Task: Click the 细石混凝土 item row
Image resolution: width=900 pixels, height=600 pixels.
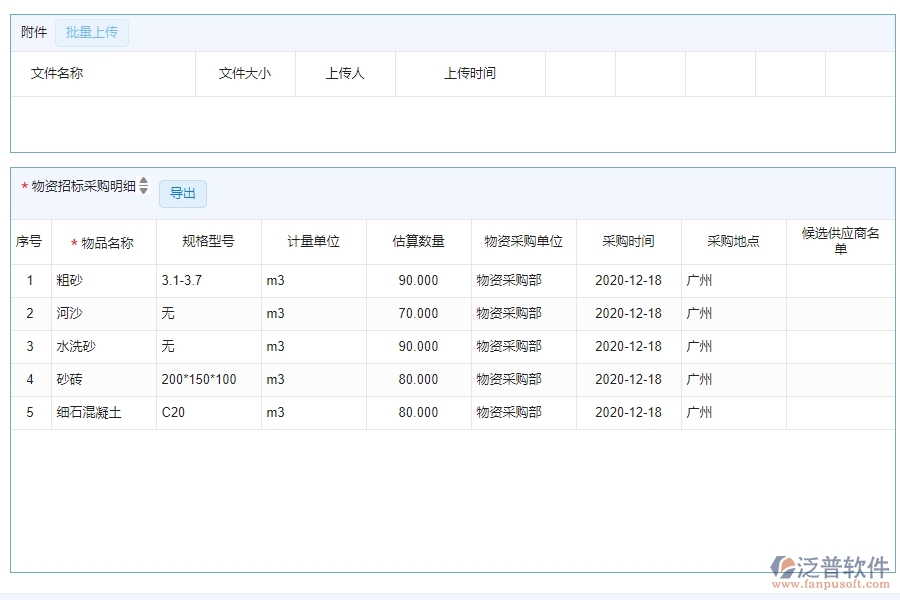Action: pyautogui.click(x=103, y=413)
